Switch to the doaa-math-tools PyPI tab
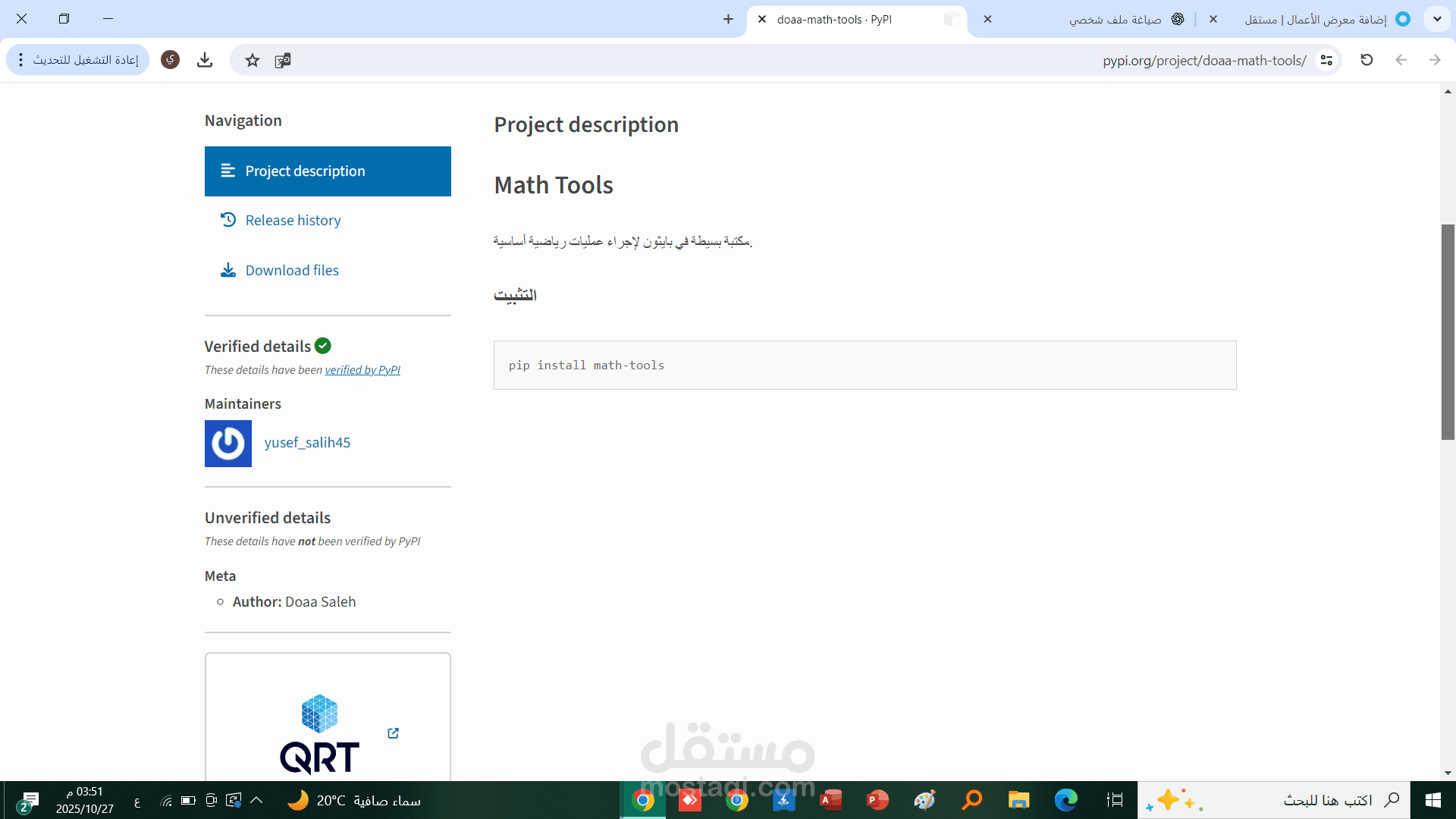1456x819 pixels. 857,20
